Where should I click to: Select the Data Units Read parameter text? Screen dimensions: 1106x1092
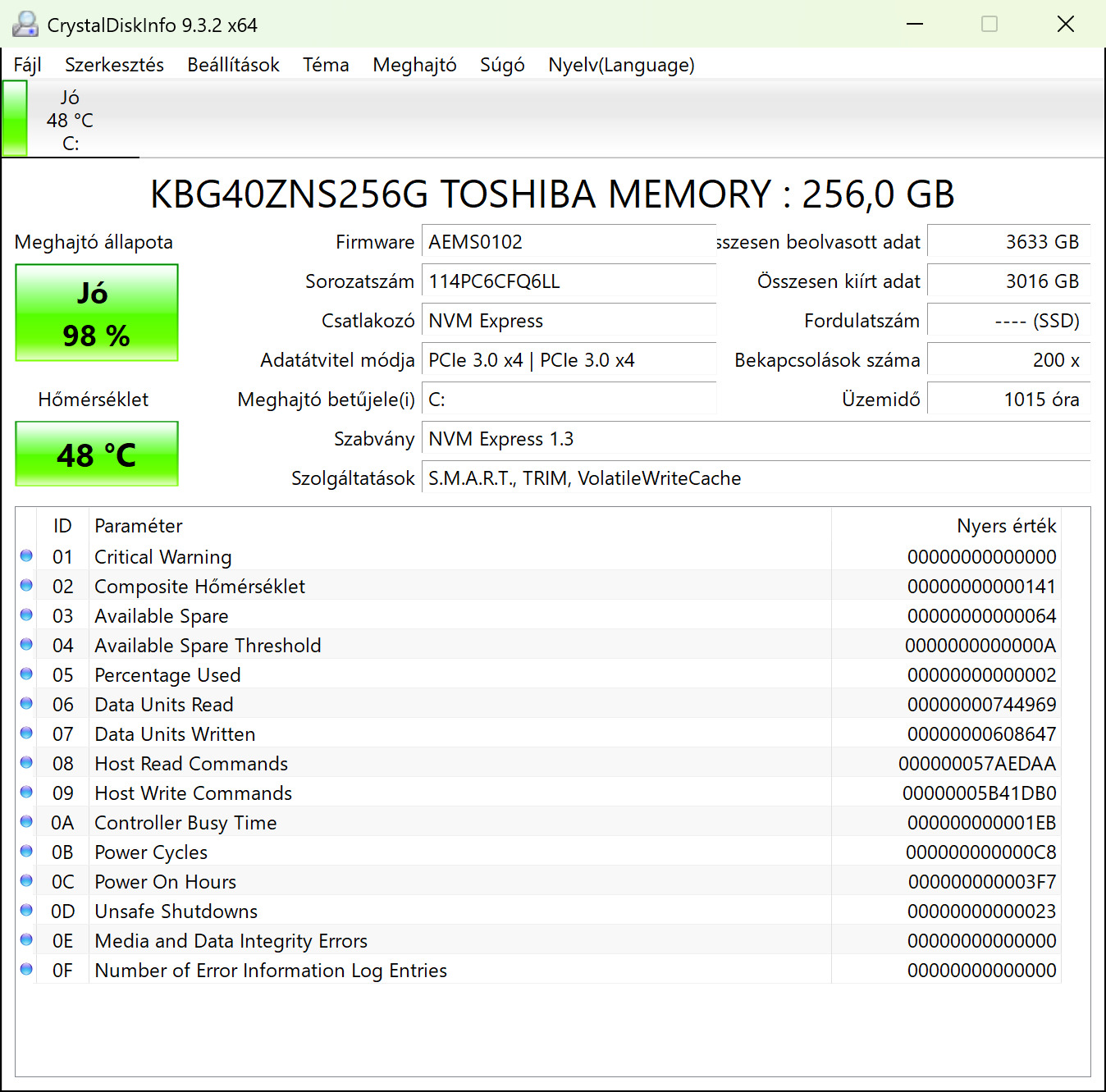tap(164, 705)
